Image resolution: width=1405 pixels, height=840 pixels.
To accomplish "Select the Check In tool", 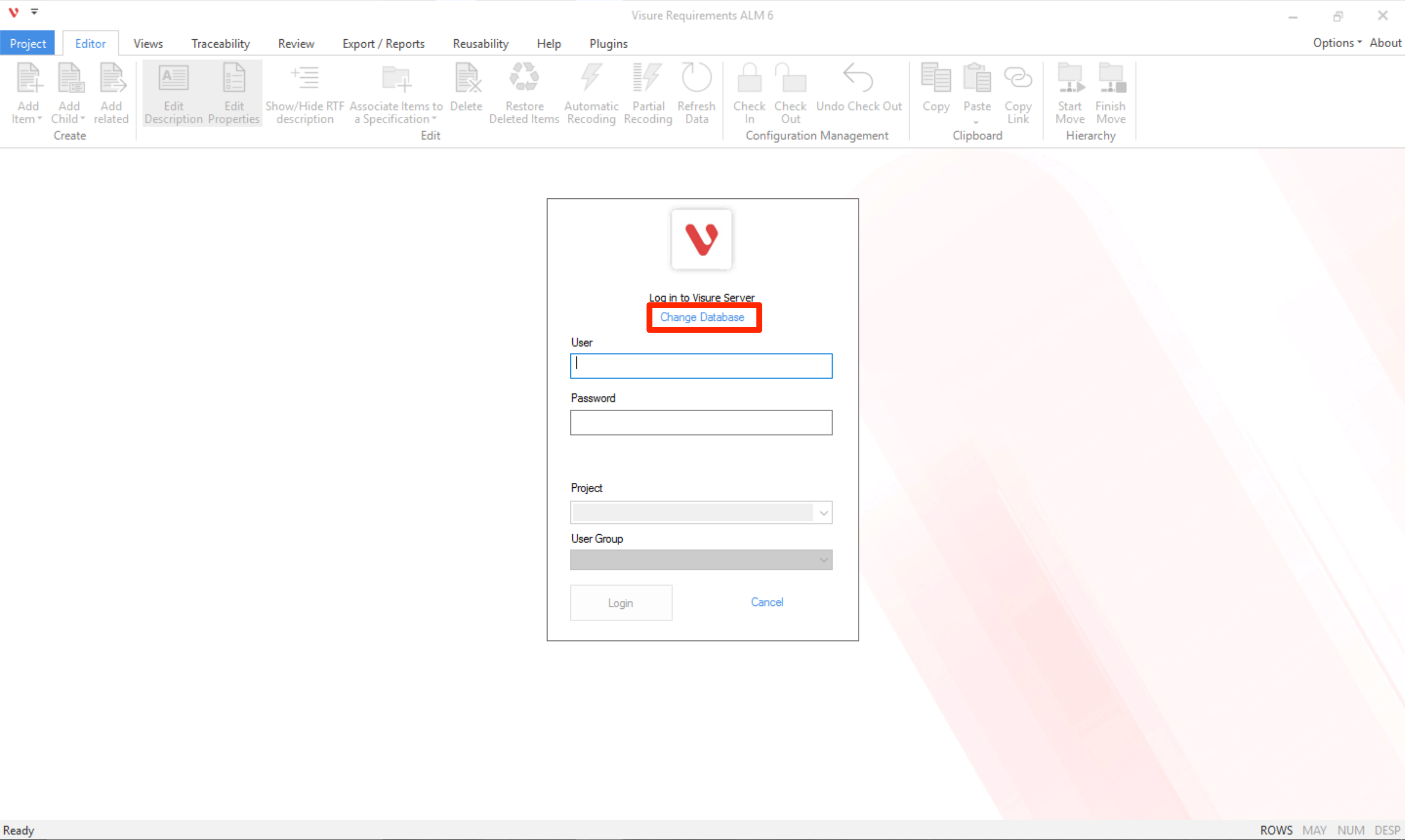I will pos(749,93).
